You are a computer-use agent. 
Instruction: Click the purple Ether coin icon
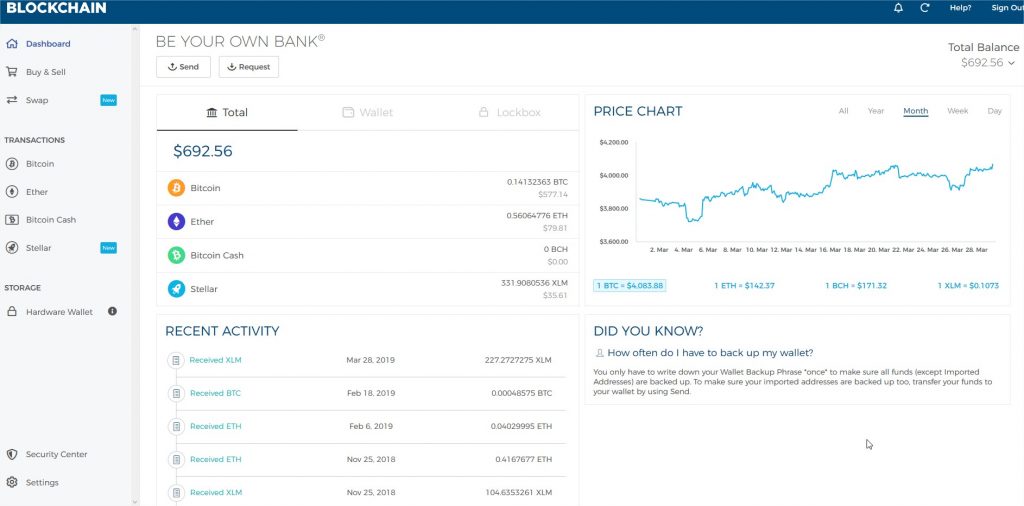[x=176, y=222]
